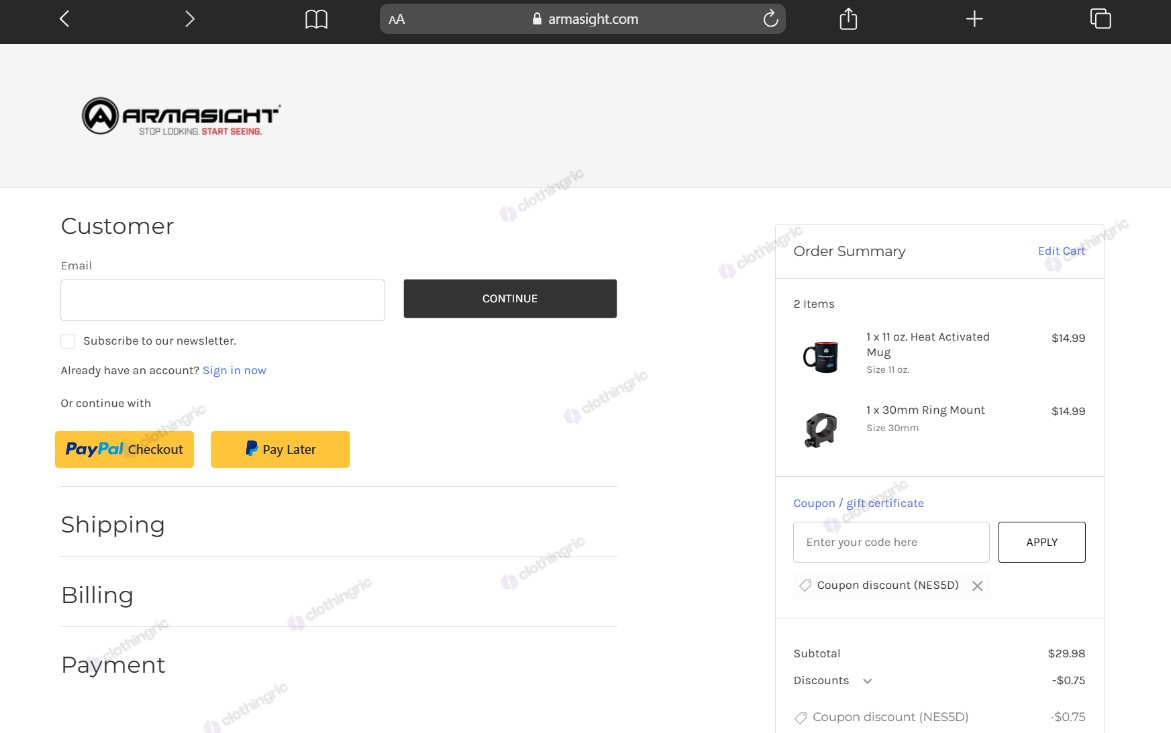The width and height of the screenshot is (1171, 733).
Task: Click the 1 x 30mm Ring Mount text
Action: pos(925,410)
